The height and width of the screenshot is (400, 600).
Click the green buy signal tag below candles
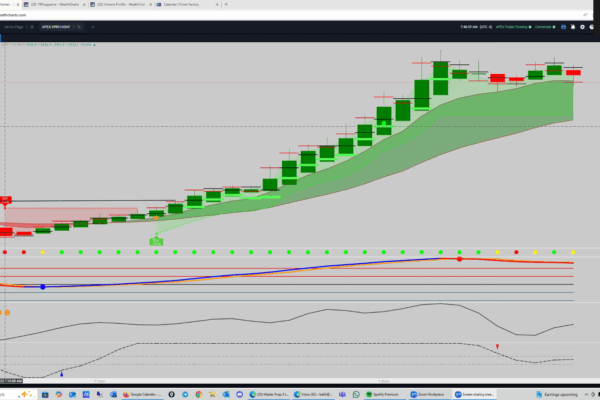point(156,242)
